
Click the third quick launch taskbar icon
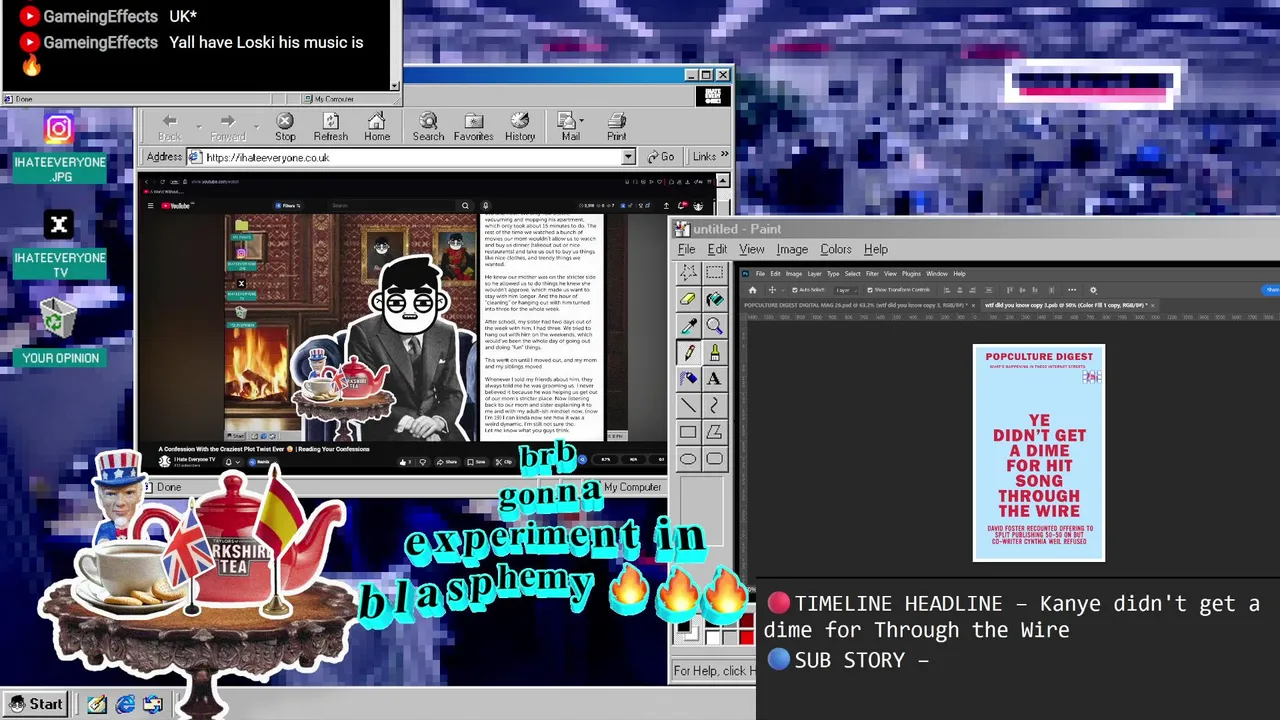(x=152, y=704)
